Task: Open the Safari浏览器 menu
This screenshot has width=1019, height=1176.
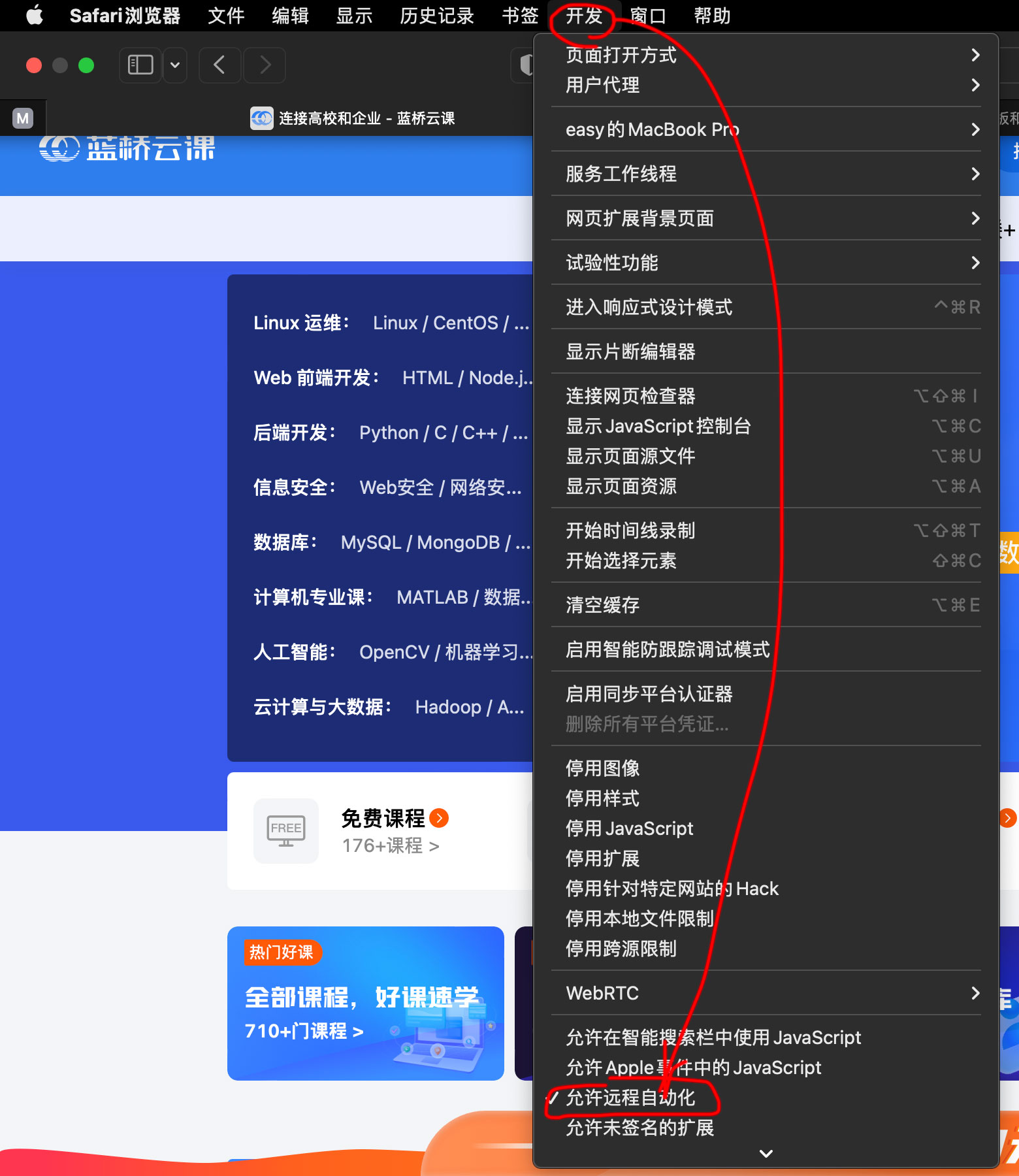Action: pos(125,15)
